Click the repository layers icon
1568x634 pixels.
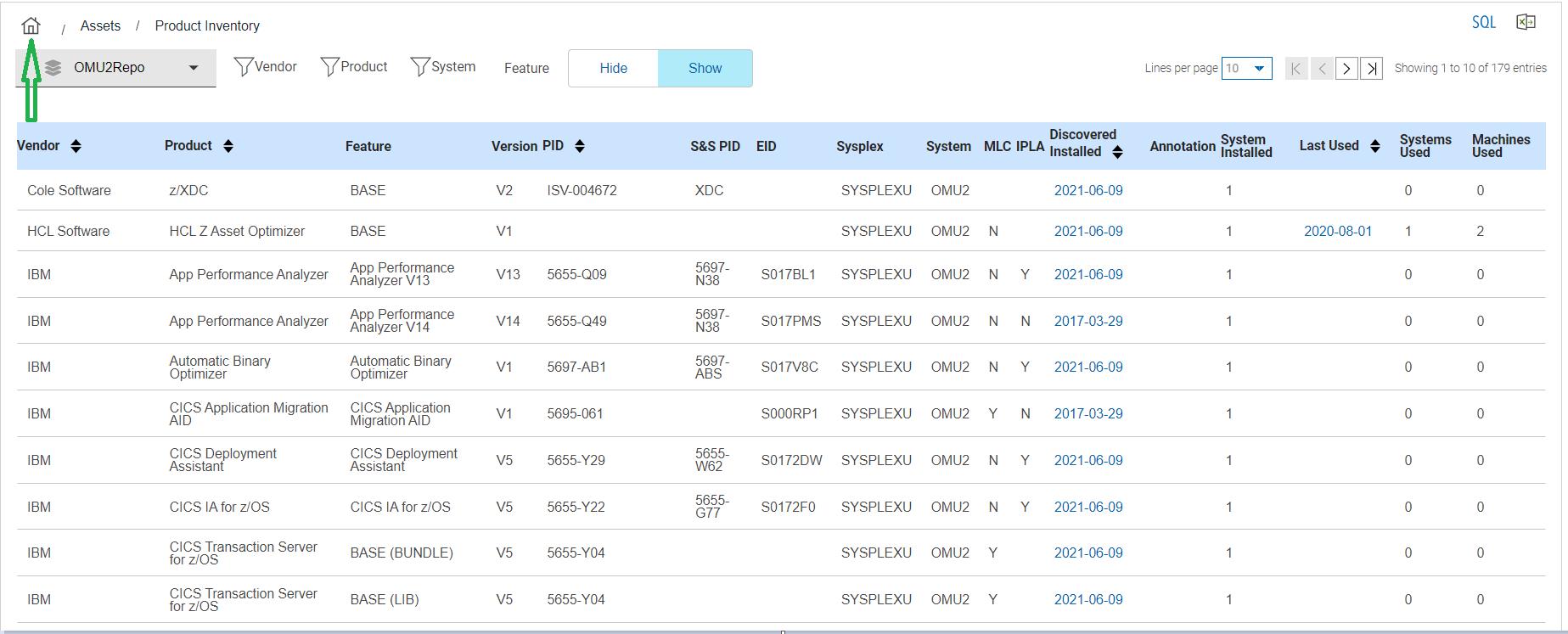click(x=53, y=68)
